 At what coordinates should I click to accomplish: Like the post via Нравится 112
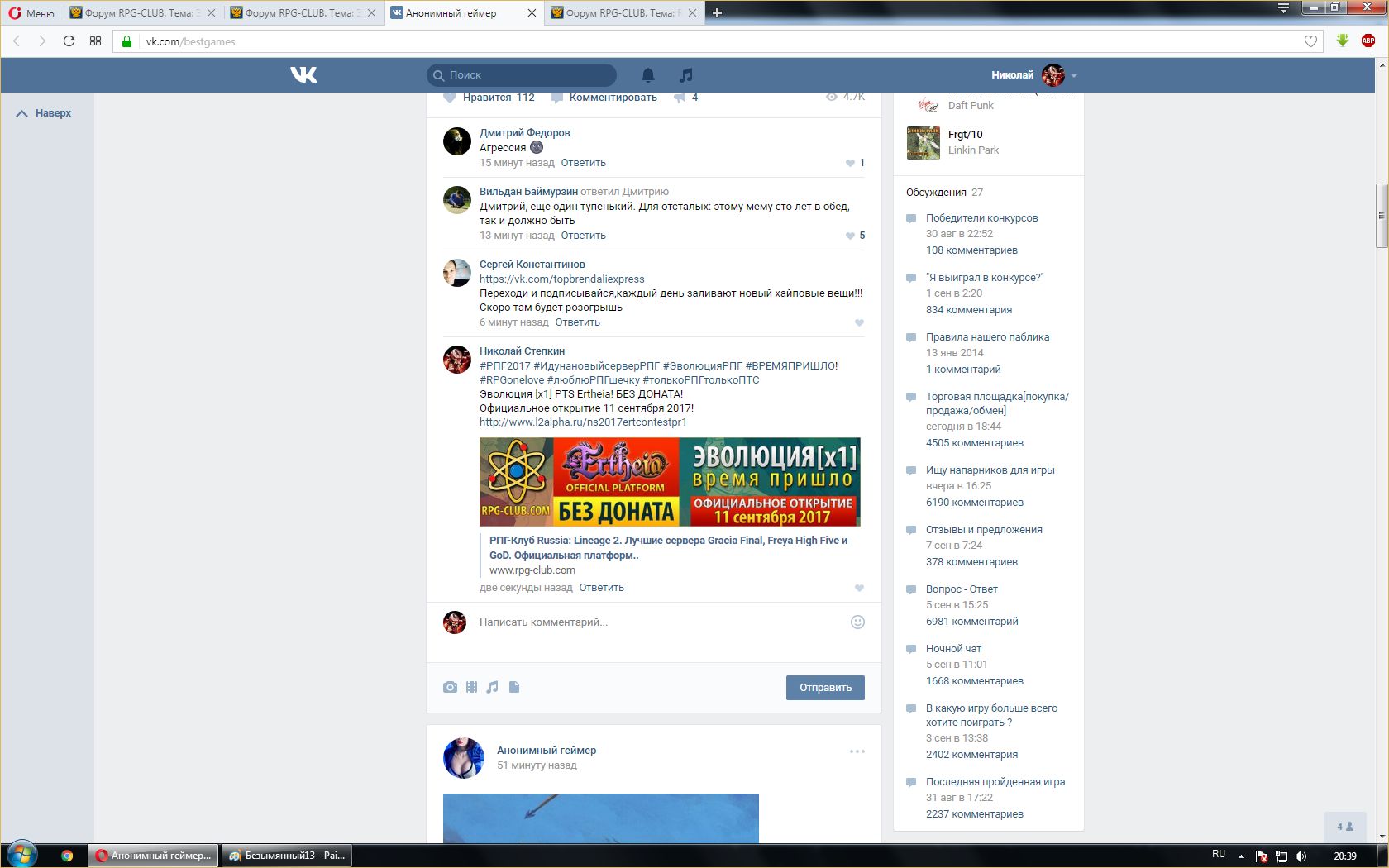(x=489, y=98)
